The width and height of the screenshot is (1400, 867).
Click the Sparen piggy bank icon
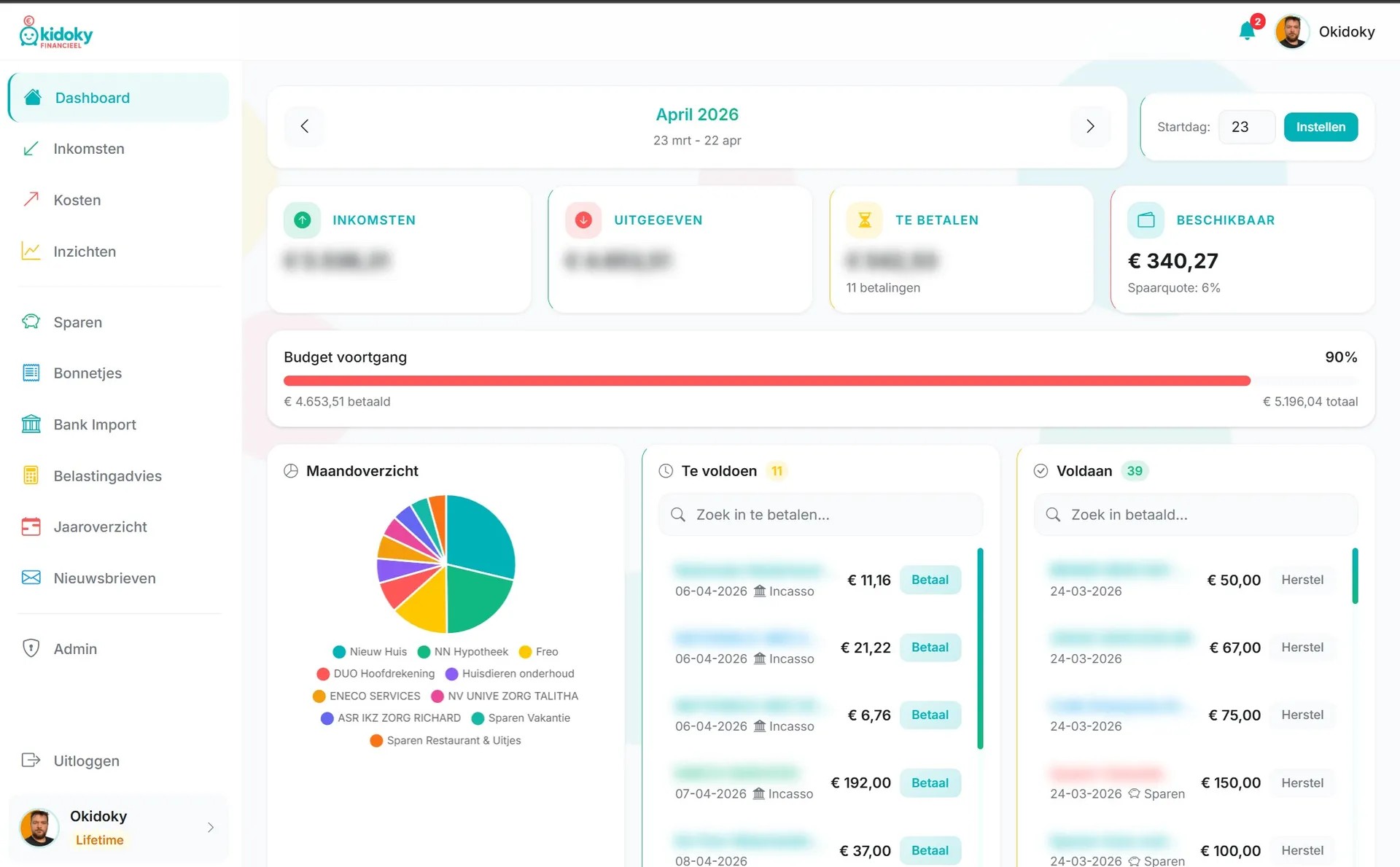point(31,322)
